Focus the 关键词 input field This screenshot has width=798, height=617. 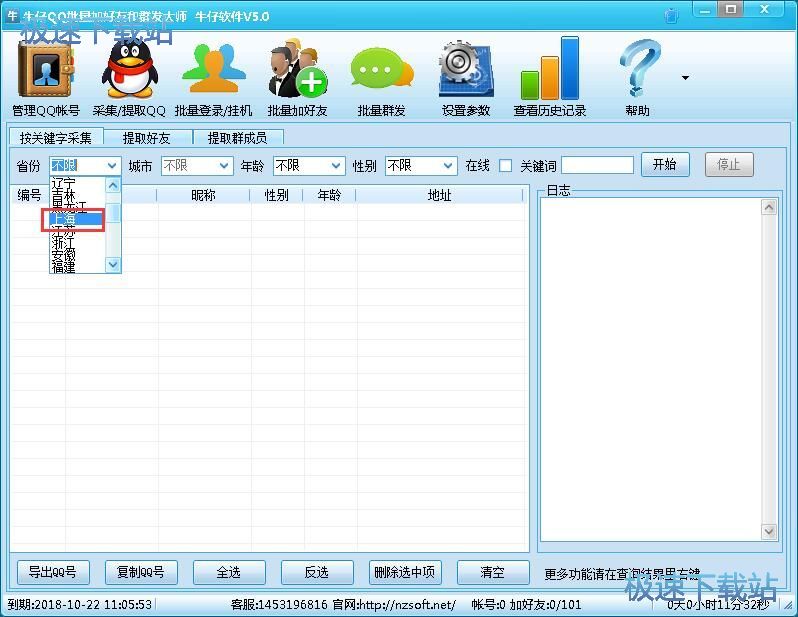(597, 165)
